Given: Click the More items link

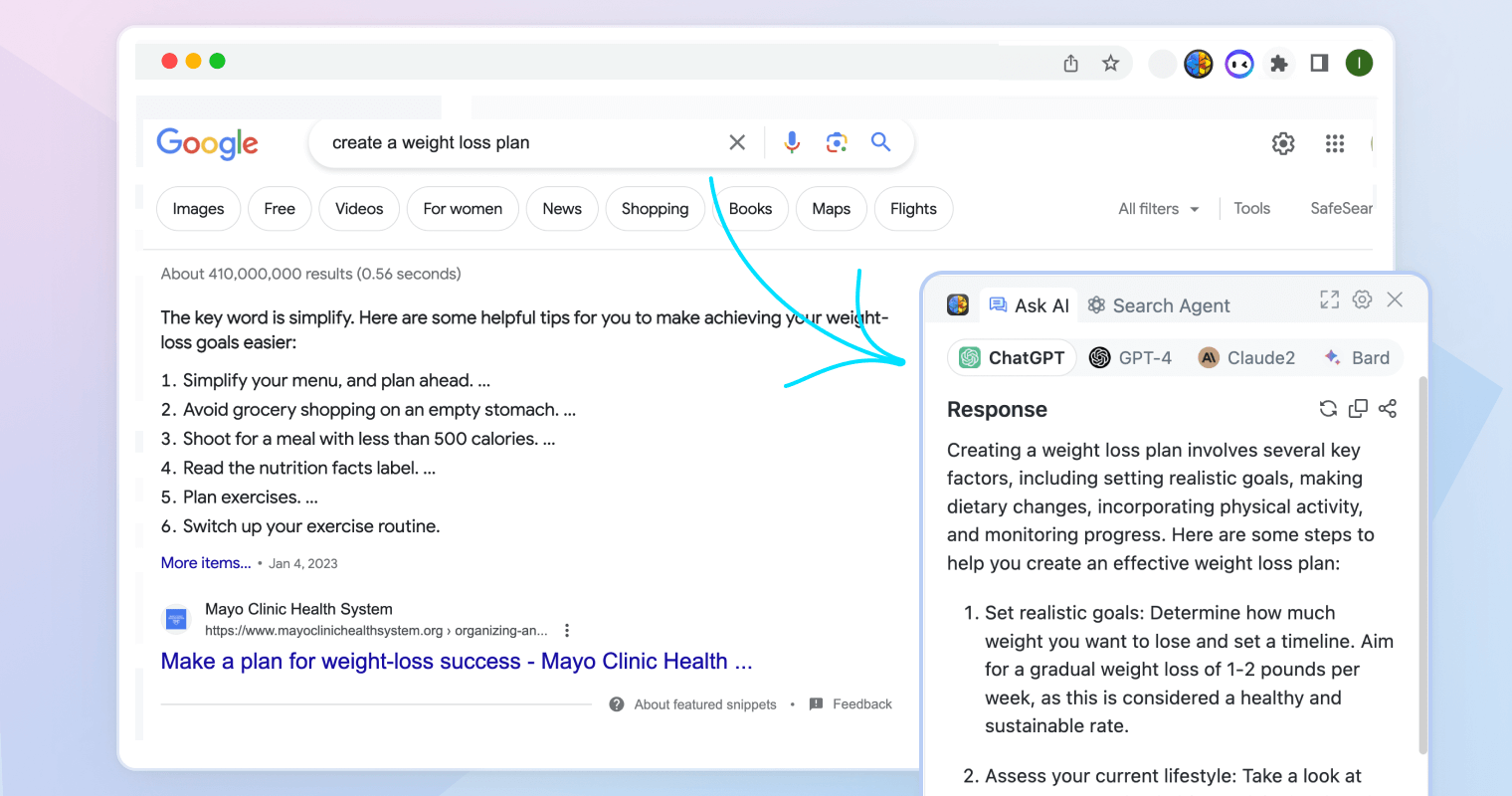Looking at the screenshot, I should coord(206,563).
